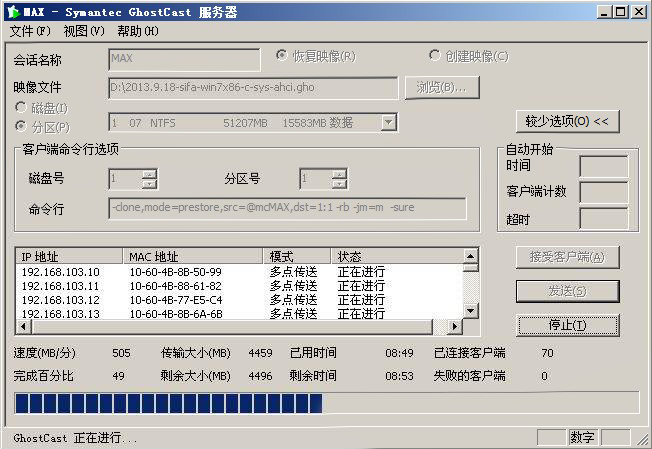
Task: Minimize the GhostCast window
Action: 604,12
